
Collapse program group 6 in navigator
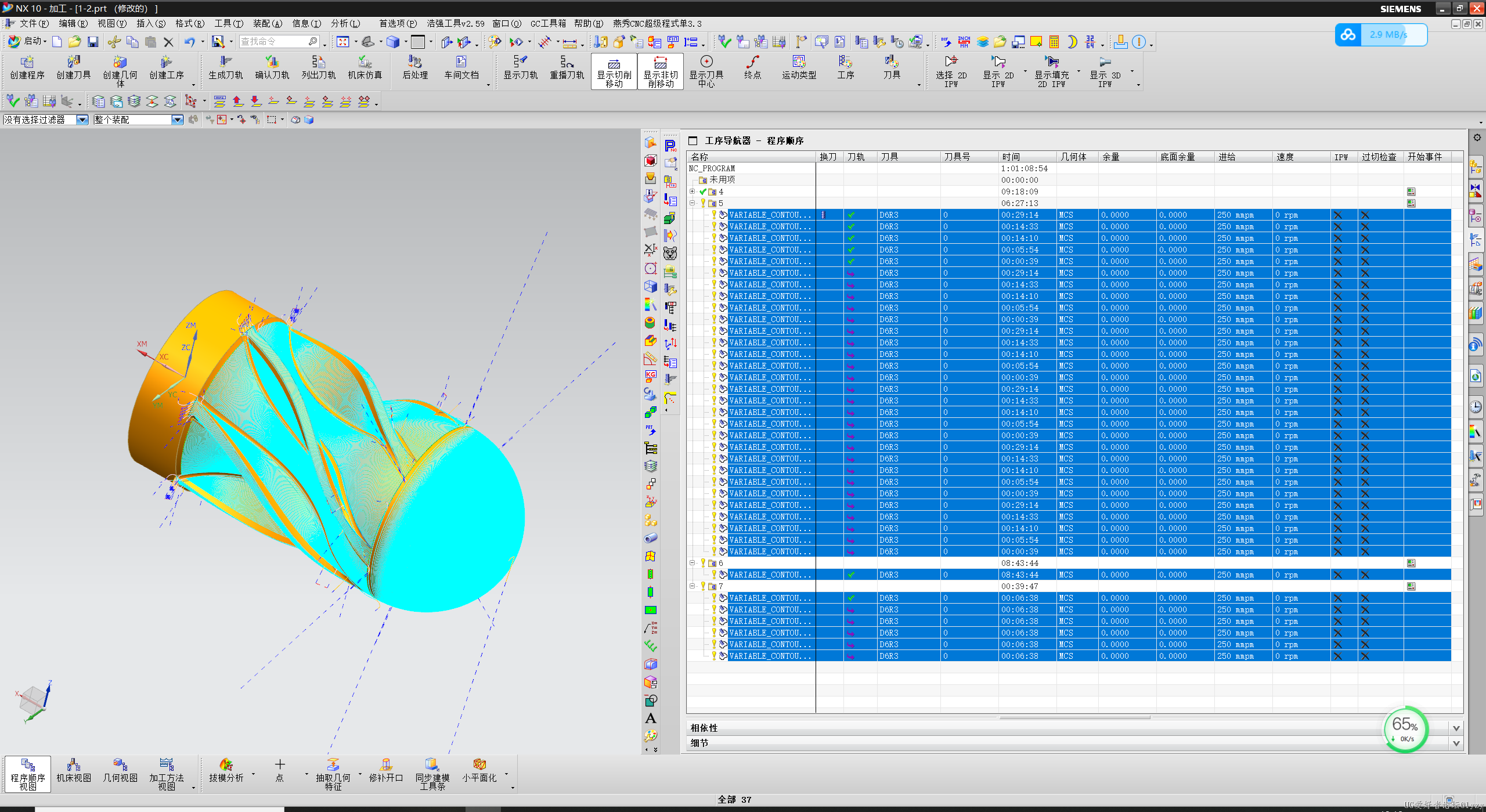click(x=692, y=563)
